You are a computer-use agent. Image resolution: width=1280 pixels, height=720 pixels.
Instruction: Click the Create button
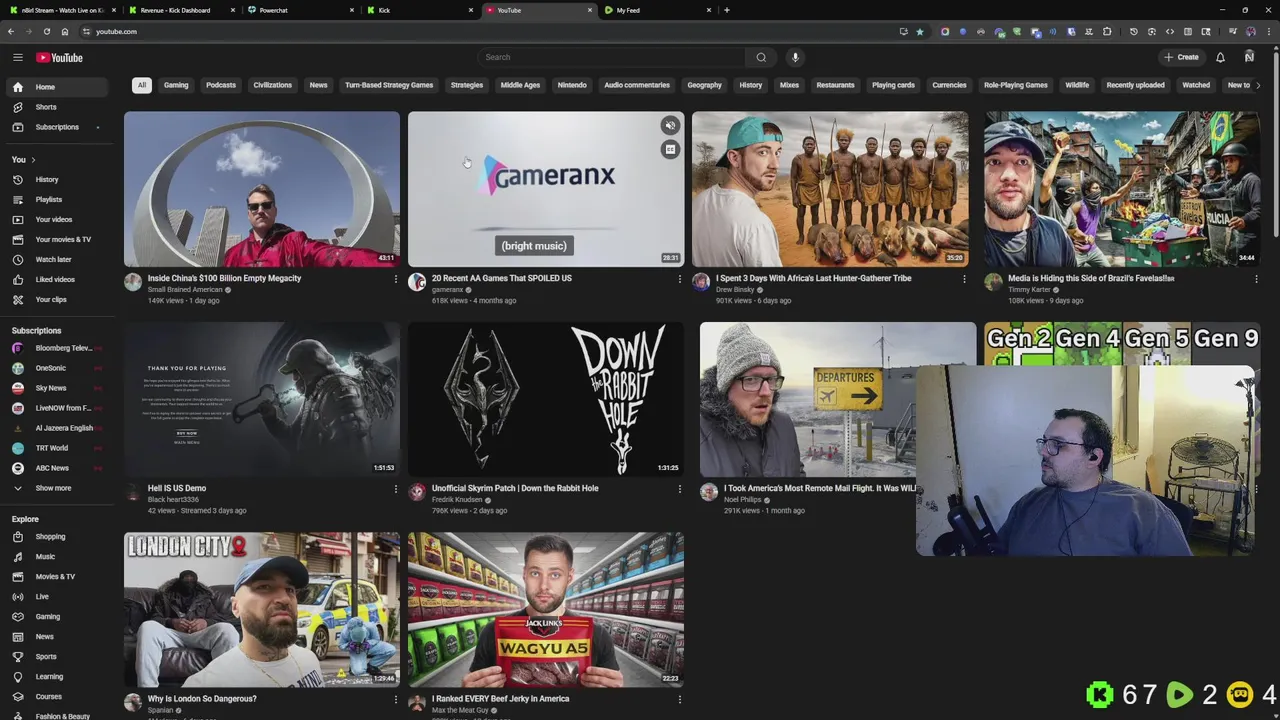point(1181,57)
